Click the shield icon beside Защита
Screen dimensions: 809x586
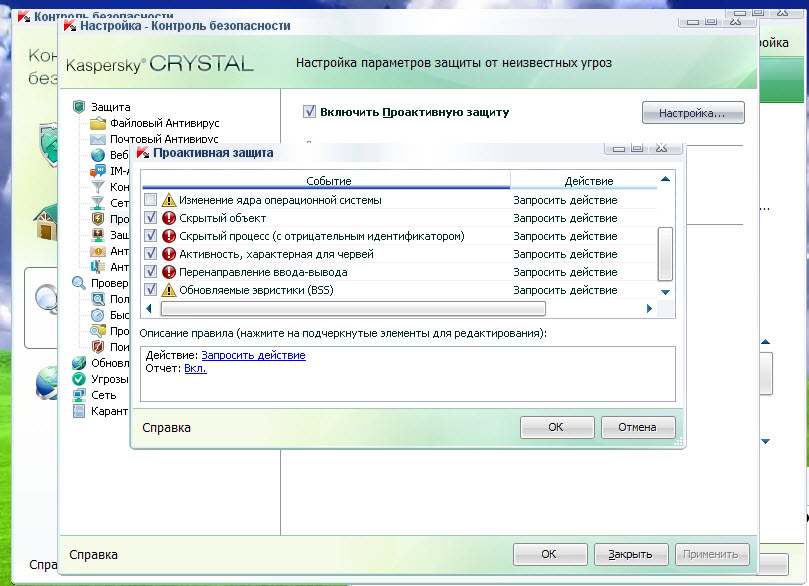click(79, 107)
